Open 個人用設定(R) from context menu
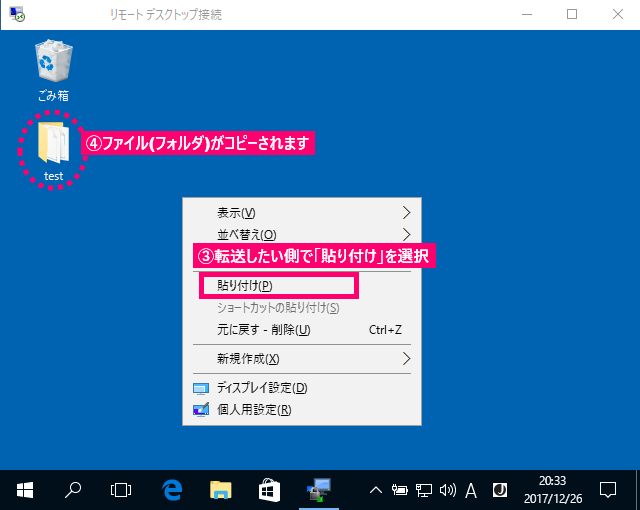This screenshot has height=510, width=640. (302, 410)
